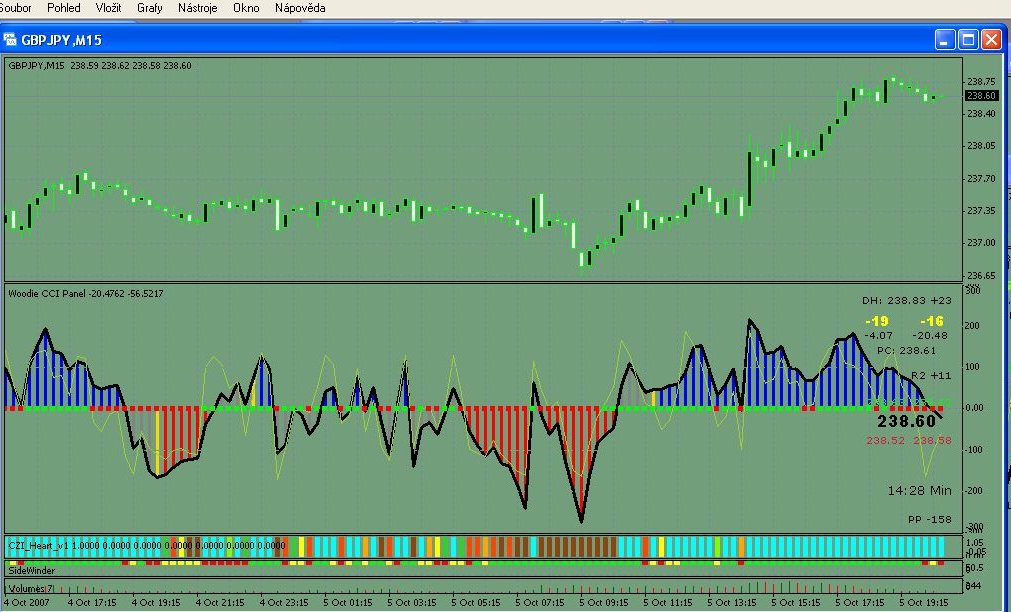Click the 5 Oct 09:15 time label
The image size is (1011, 612).
pyautogui.click(x=604, y=603)
